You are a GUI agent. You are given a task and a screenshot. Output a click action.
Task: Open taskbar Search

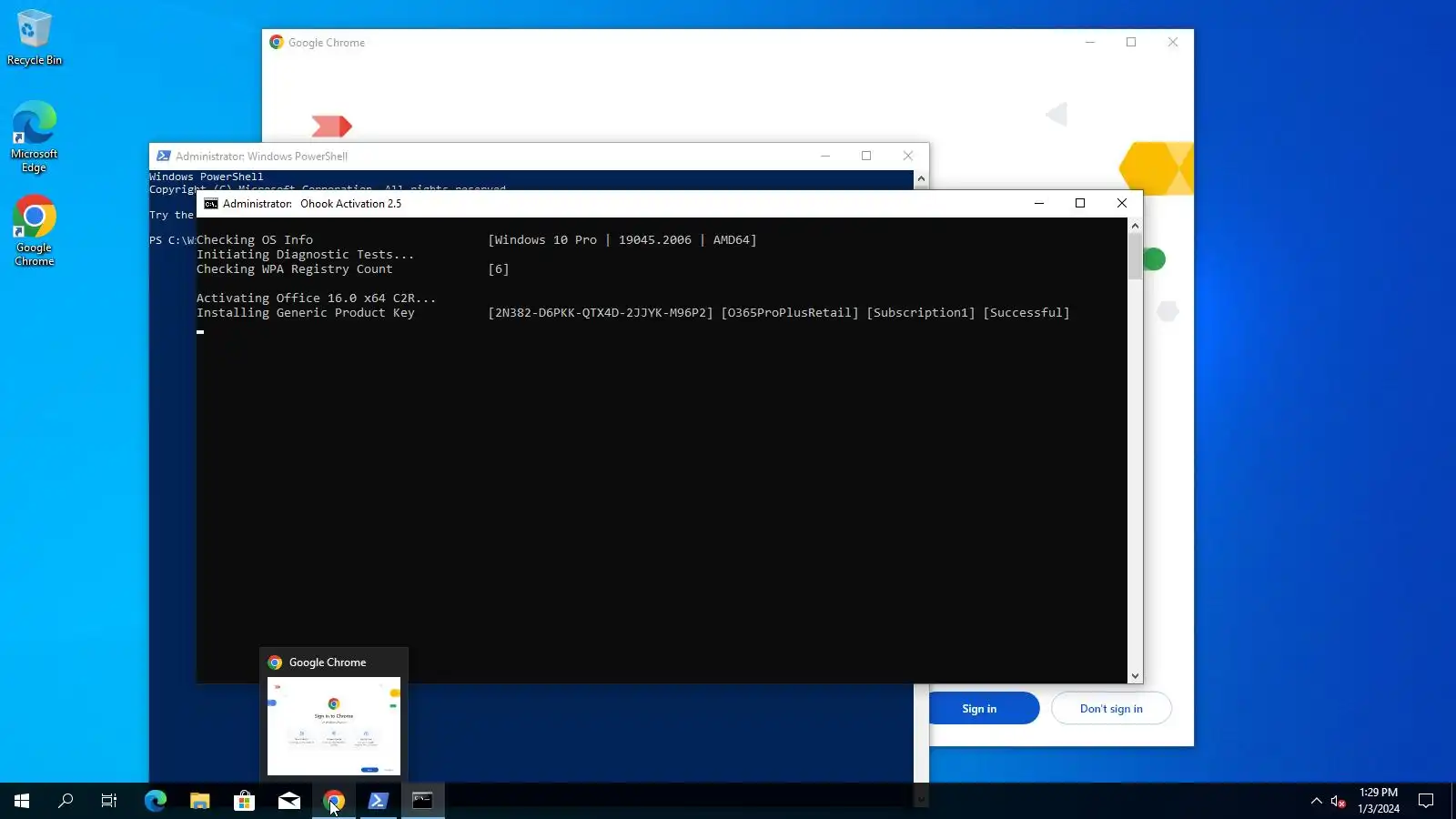point(66,801)
